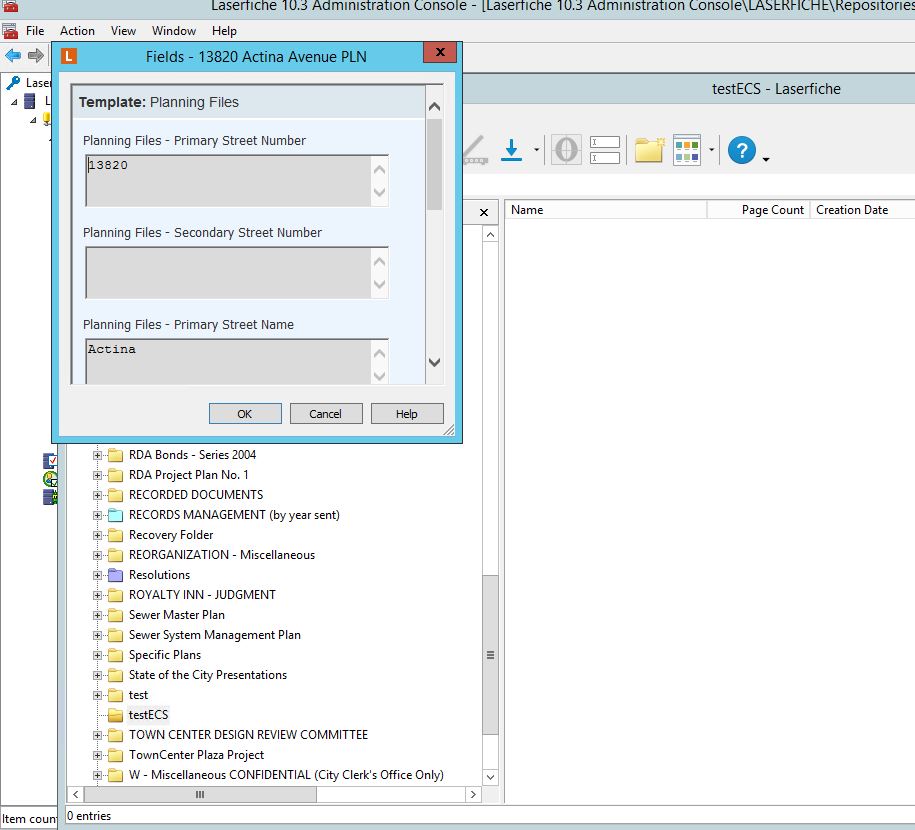Click the folder tree horizontal scrollbar thumb
Viewport: 915px width, 830px height.
coord(200,794)
